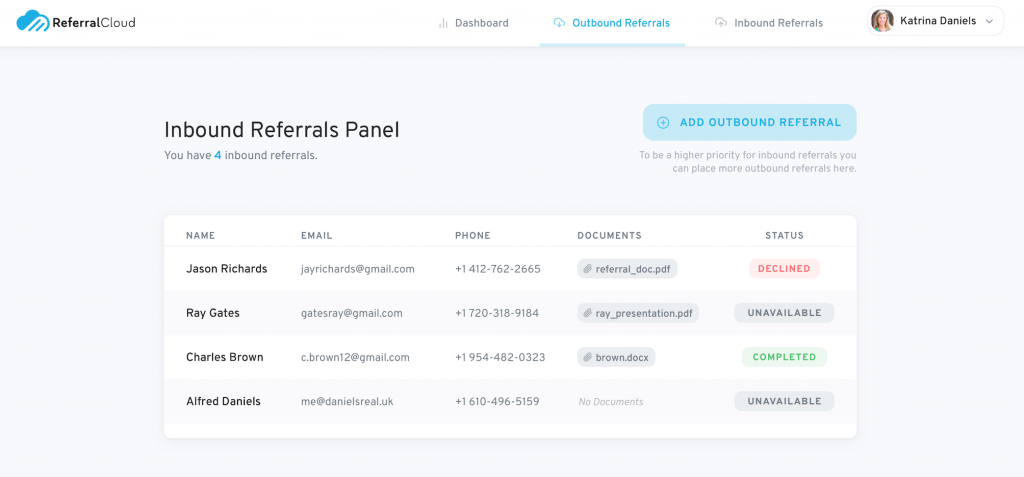The width and height of the screenshot is (1024, 477).
Task: Click the DOCUMENTS column header
Action: click(x=609, y=235)
